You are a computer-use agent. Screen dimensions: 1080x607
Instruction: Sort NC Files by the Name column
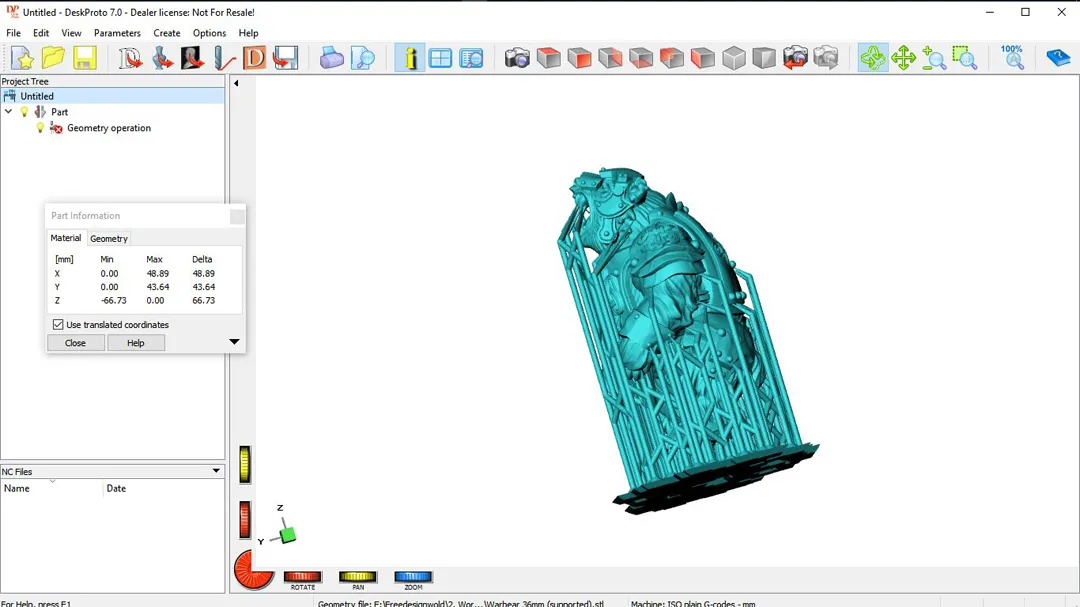(52, 488)
